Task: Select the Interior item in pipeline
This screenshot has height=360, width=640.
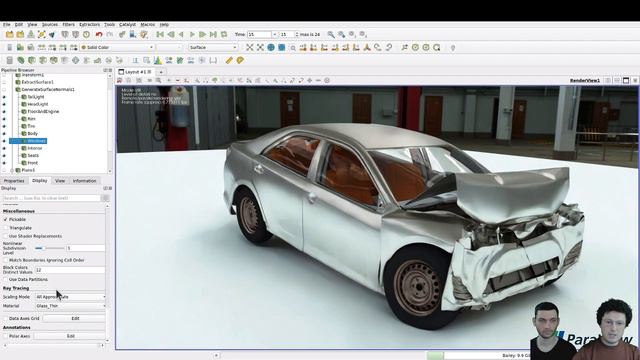Action: click(35, 148)
